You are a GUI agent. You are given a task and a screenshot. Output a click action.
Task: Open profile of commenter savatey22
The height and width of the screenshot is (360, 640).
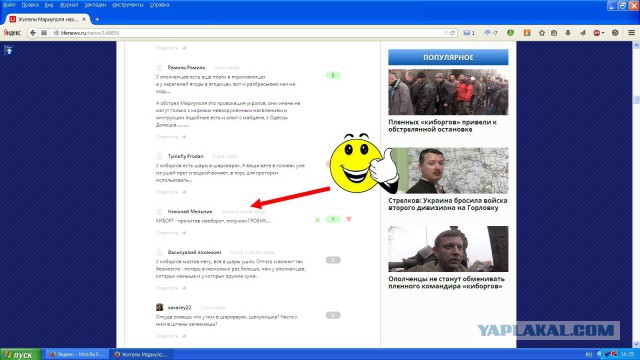tap(179, 307)
